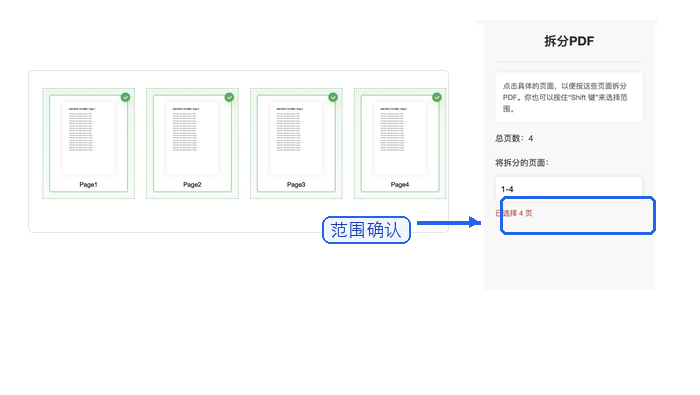Screen dimensions: 700x395
Task: Uncheck the green checkmark on Page3
Action: point(333,97)
